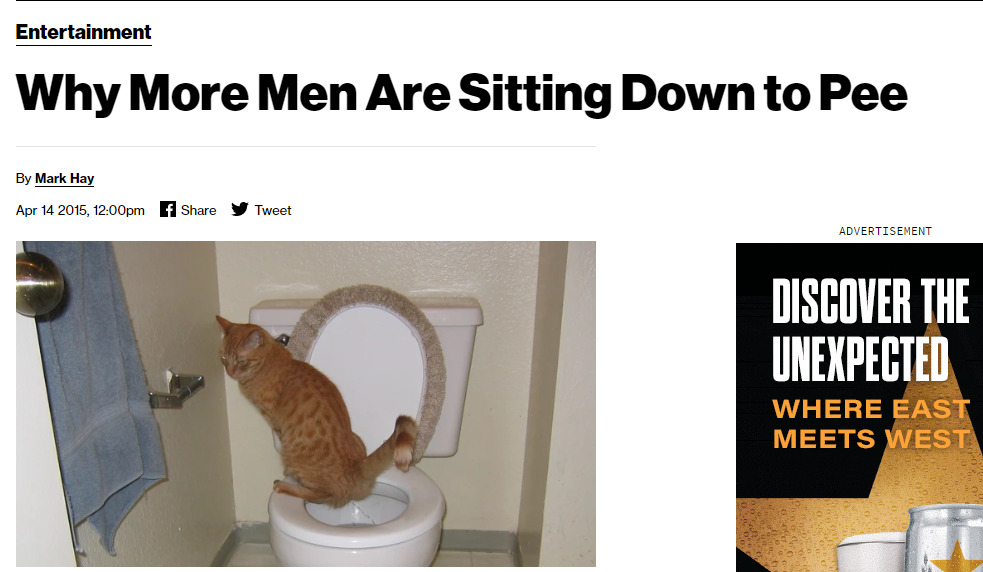Click the Share label next to Facebook
Image resolution: width=983 pixels, height=572 pixels.
(x=198, y=210)
